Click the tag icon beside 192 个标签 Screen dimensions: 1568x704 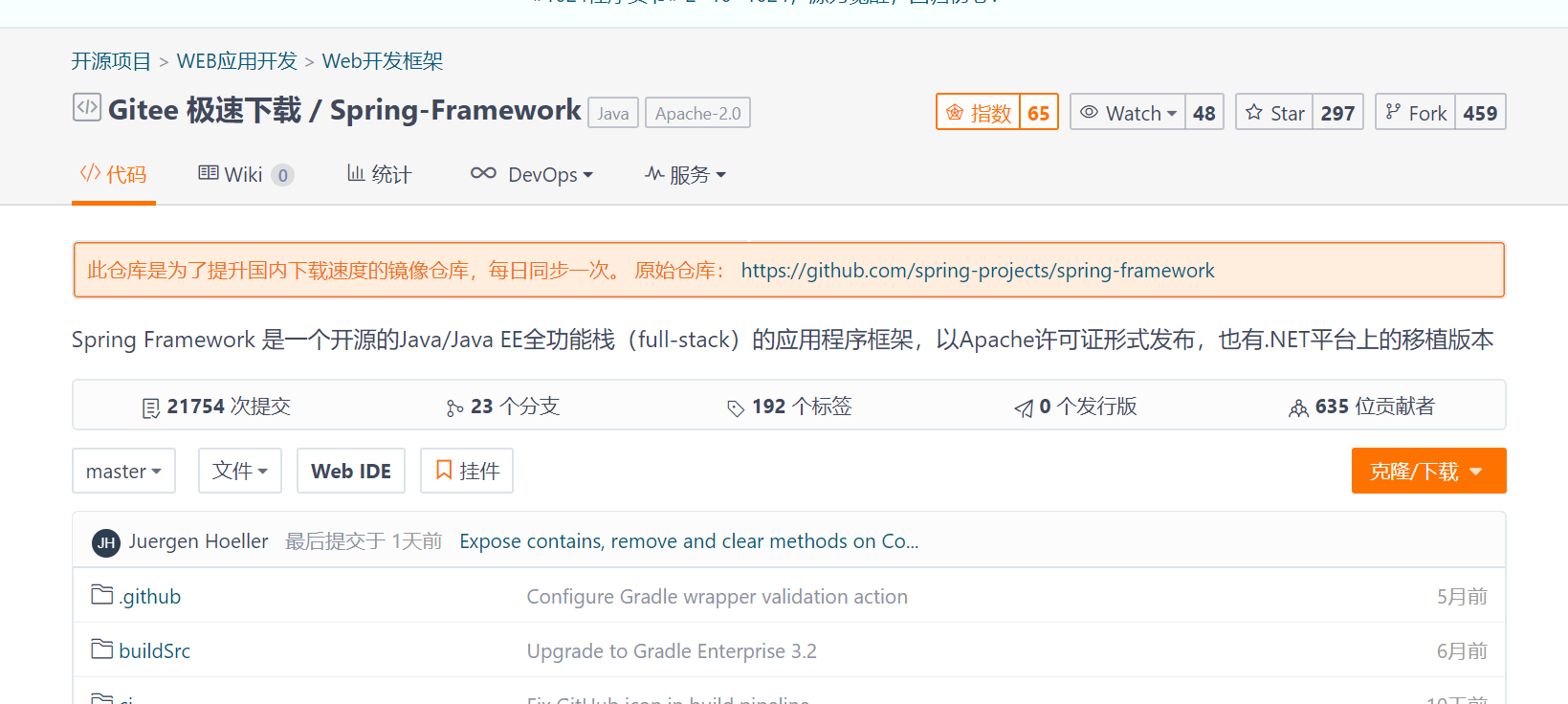pyautogui.click(x=736, y=408)
